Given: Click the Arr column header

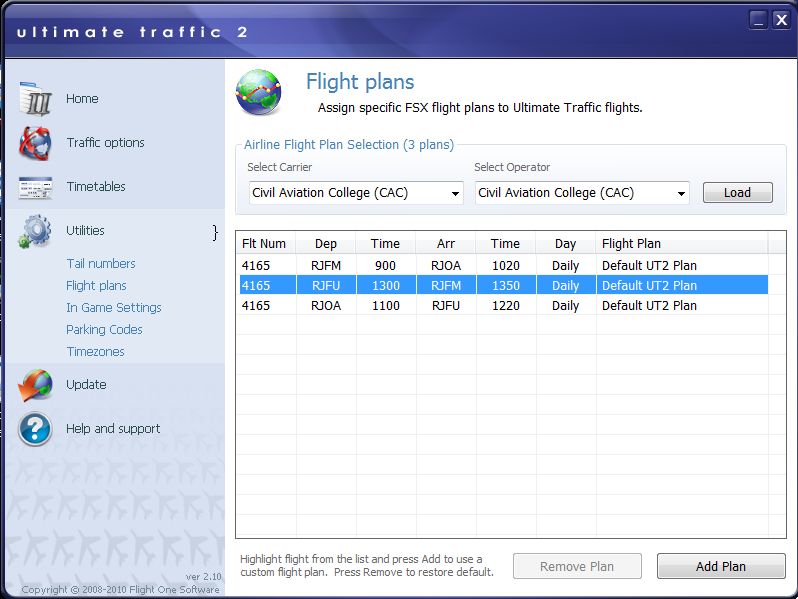Looking at the screenshot, I should 446,244.
